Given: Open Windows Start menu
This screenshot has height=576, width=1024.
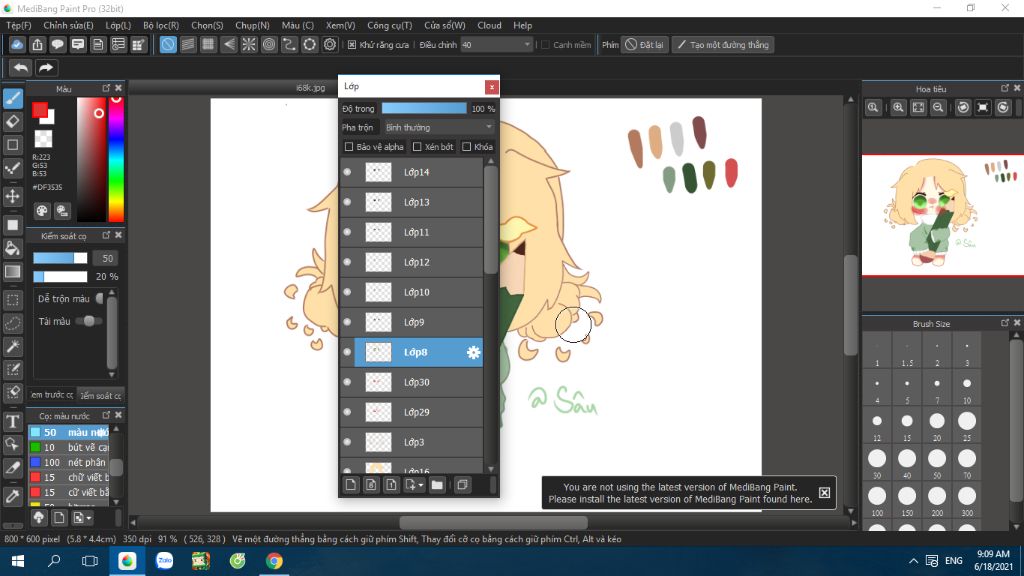Looking at the screenshot, I should pos(18,561).
